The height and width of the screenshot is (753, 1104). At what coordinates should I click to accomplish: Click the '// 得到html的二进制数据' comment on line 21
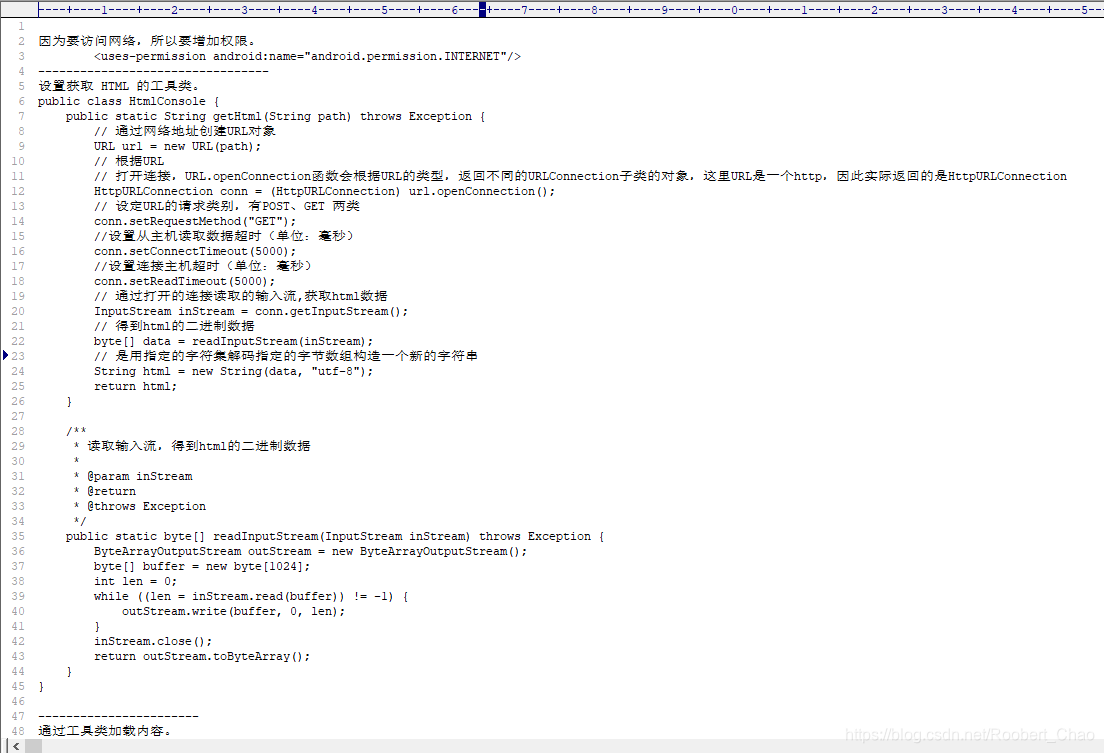[x=174, y=326]
